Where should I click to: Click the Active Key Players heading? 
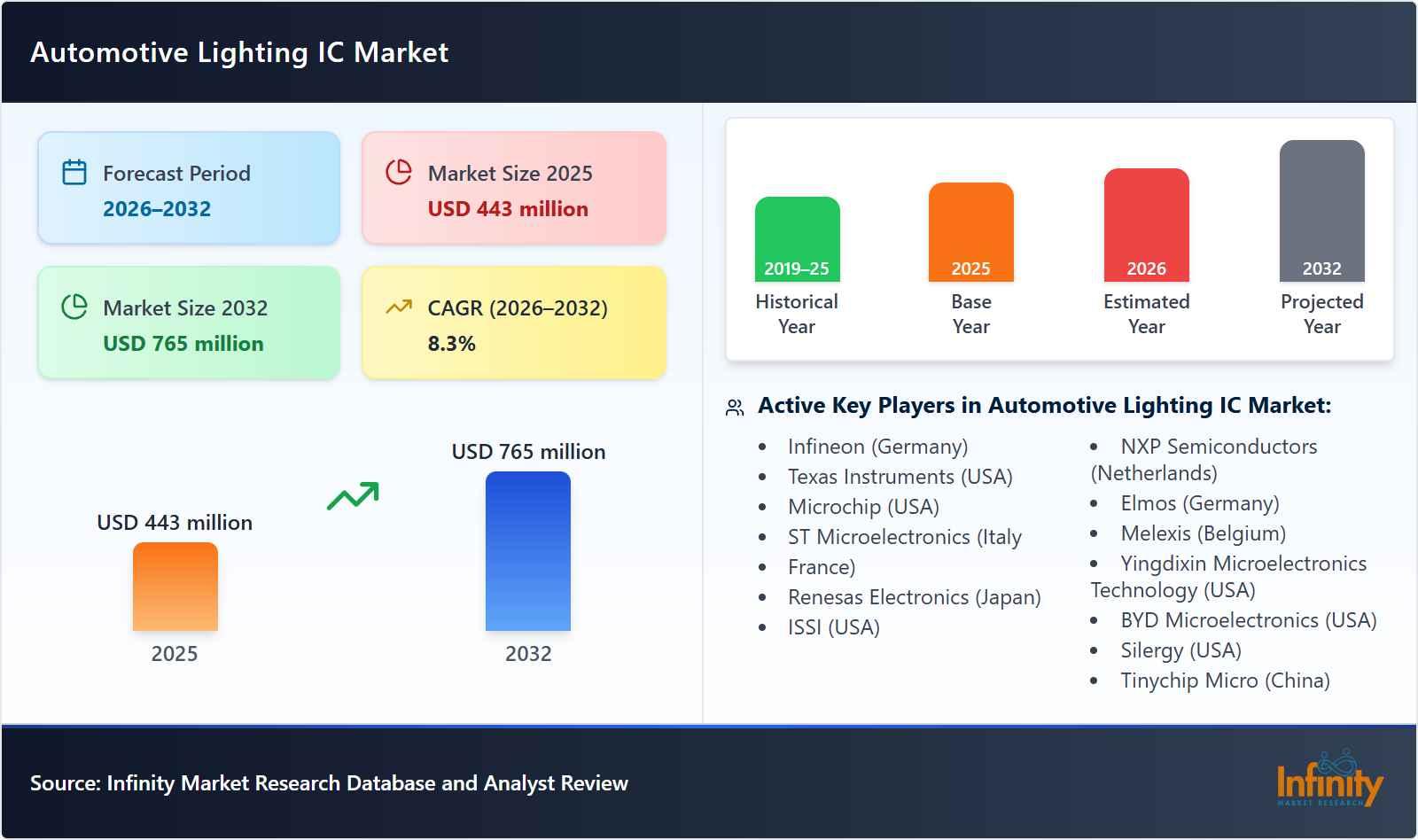1044,405
